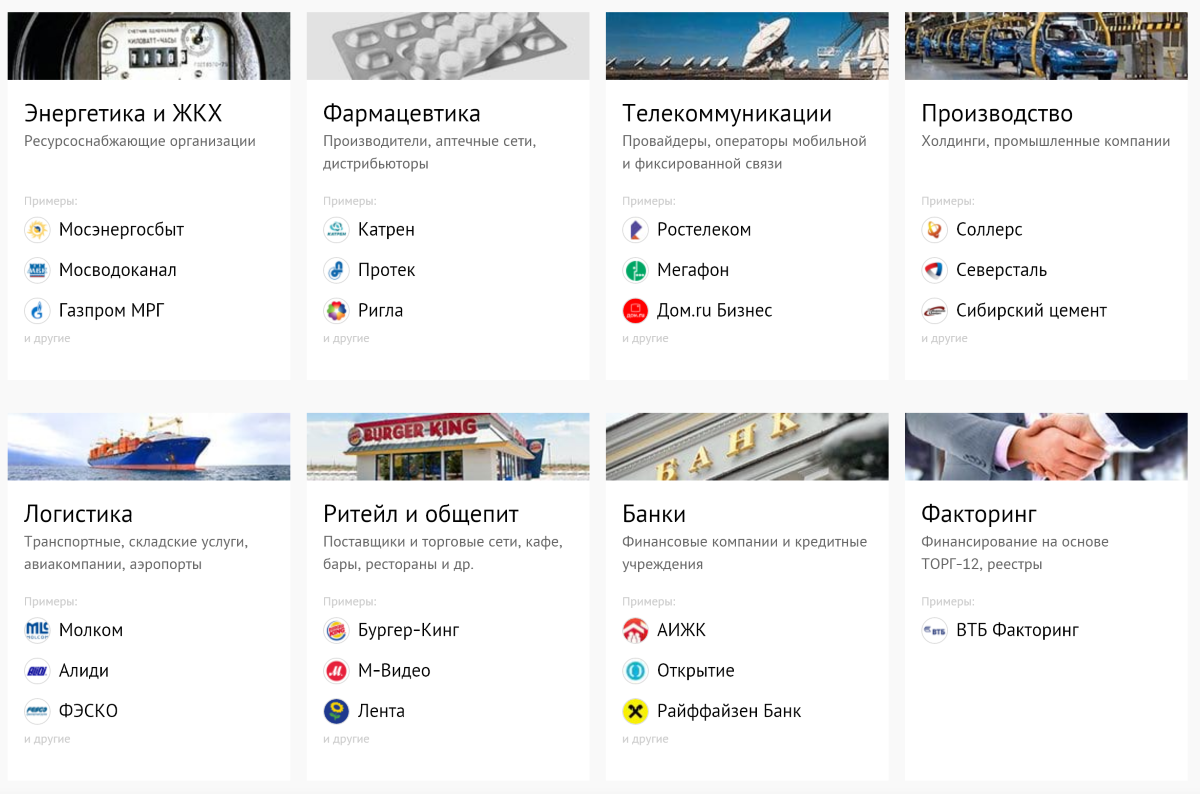The width and height of the screenshot is (1200, 794).
Task: Click the green Мегафон logo icon
Action: (x=635, y=270)
